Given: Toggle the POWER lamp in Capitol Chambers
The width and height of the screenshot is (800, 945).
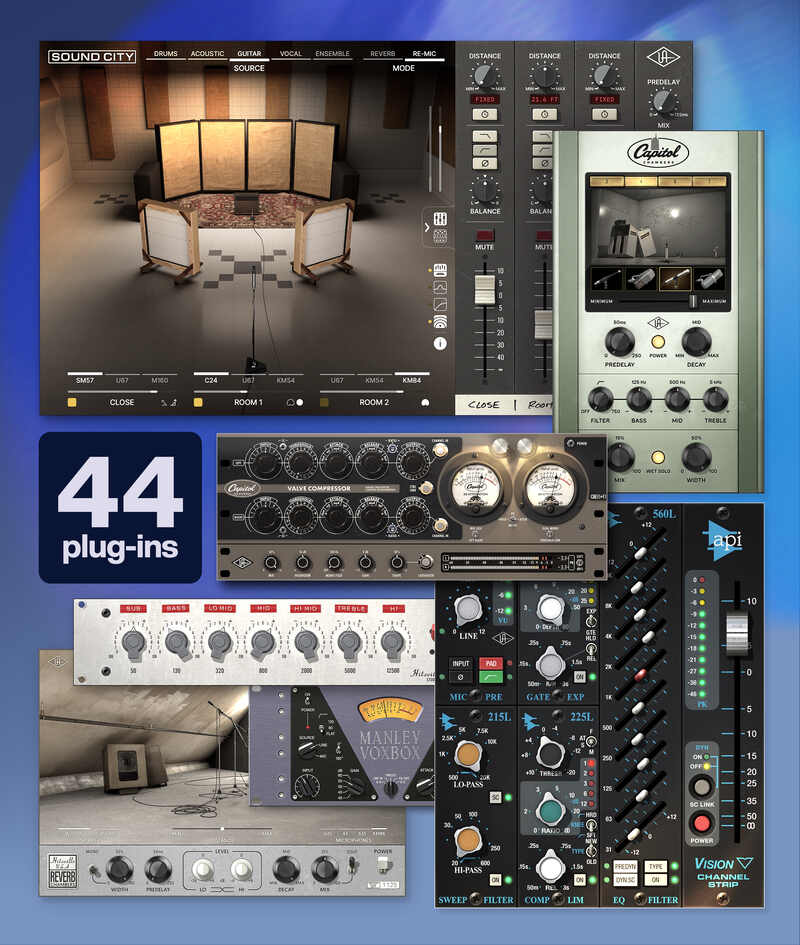Looking at the screenshot, I should pos(658,342).
